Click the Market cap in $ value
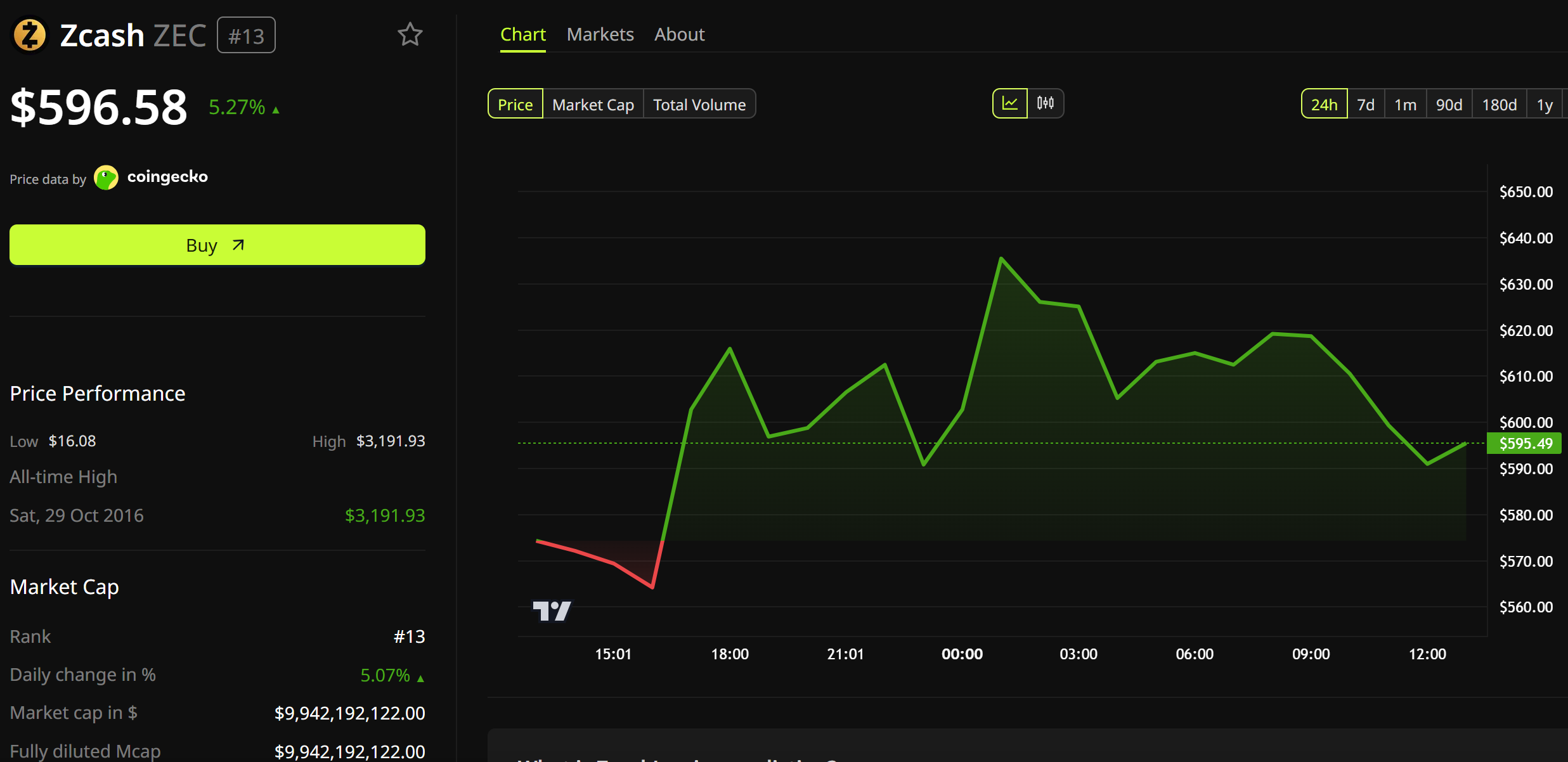Viewport: 1568px width, 762px height. (350, 713)
